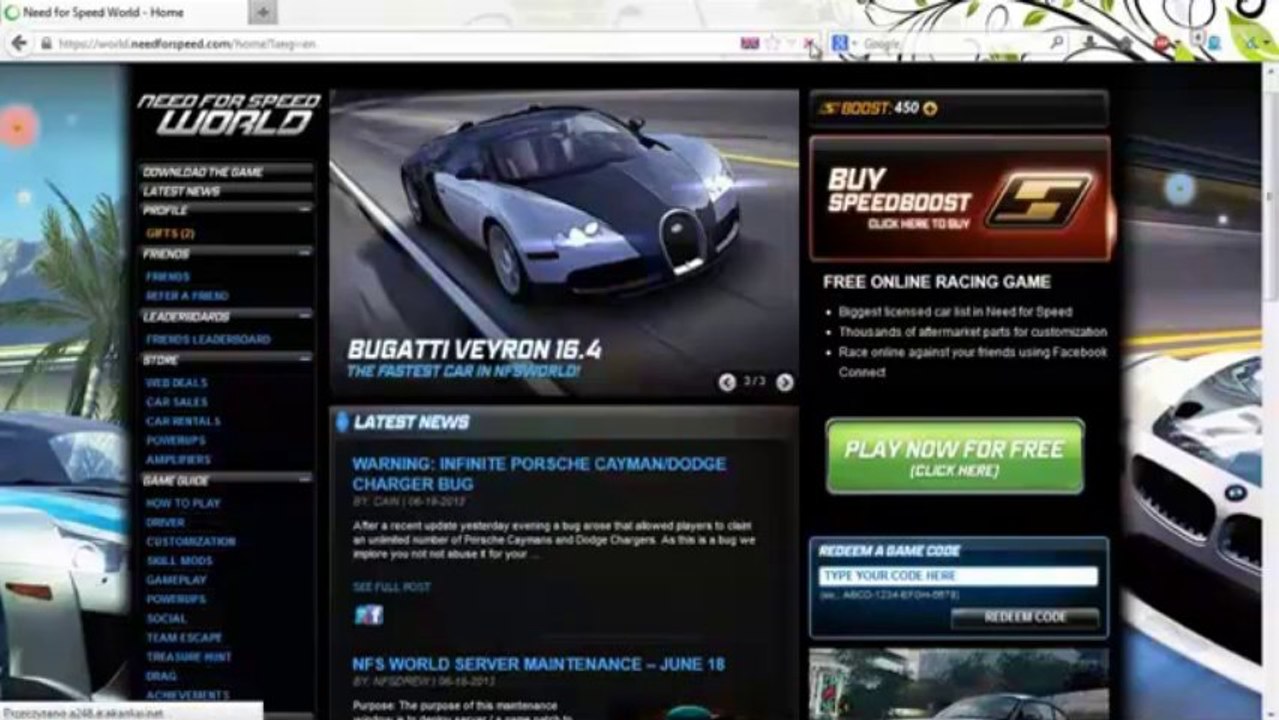
Task: Click the Bugatti Veyron 16.4 banner
Action: click(x=564, y=244)
